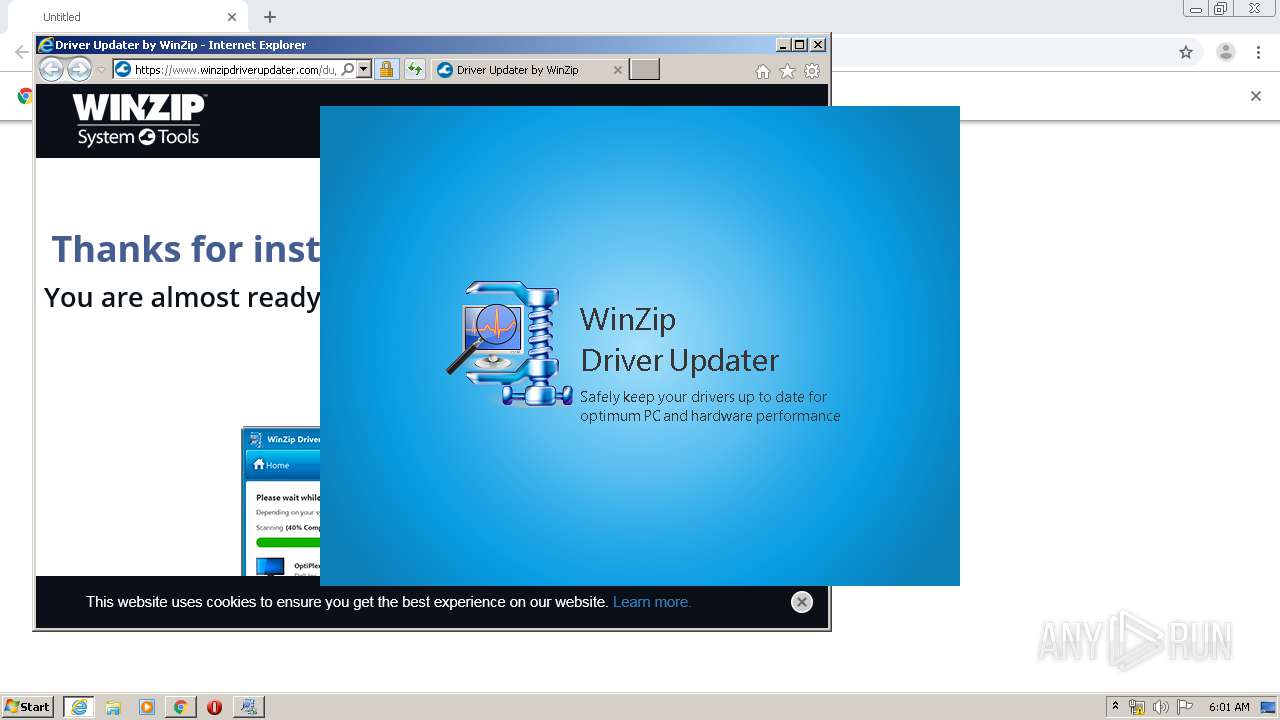Click the WinZip Driver Updater app screenshot thumbnail
This screenshot has height=720, width=1280.
point(281,502)
